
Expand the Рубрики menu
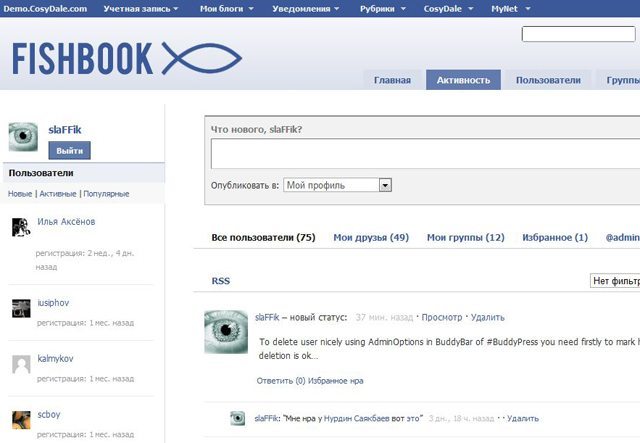point(383,9)
